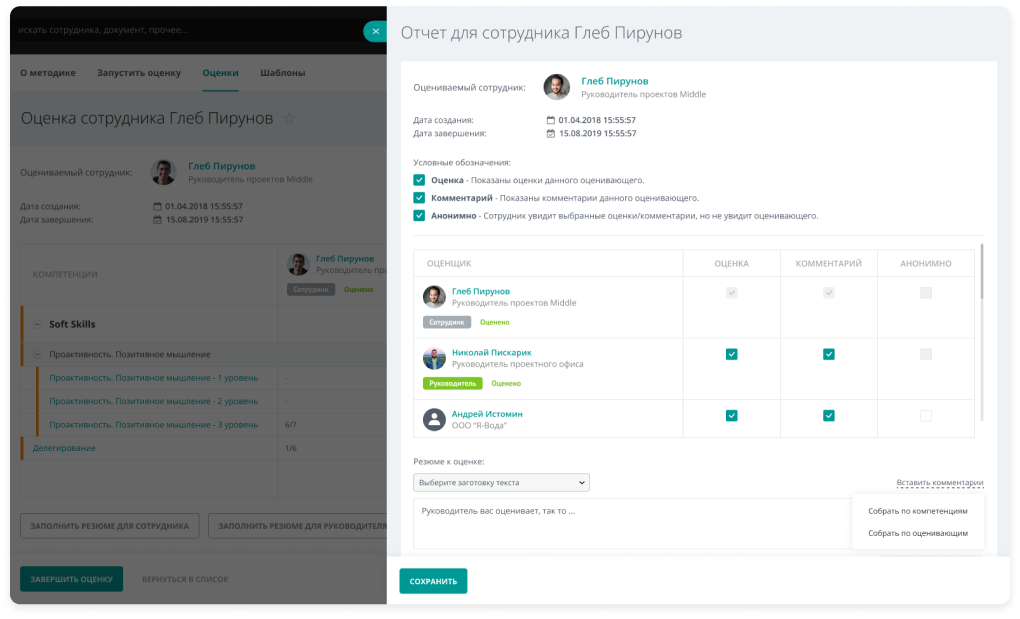Toggle the Анонимно legend checkbox
1020x619 pixels.
[419, 216]
